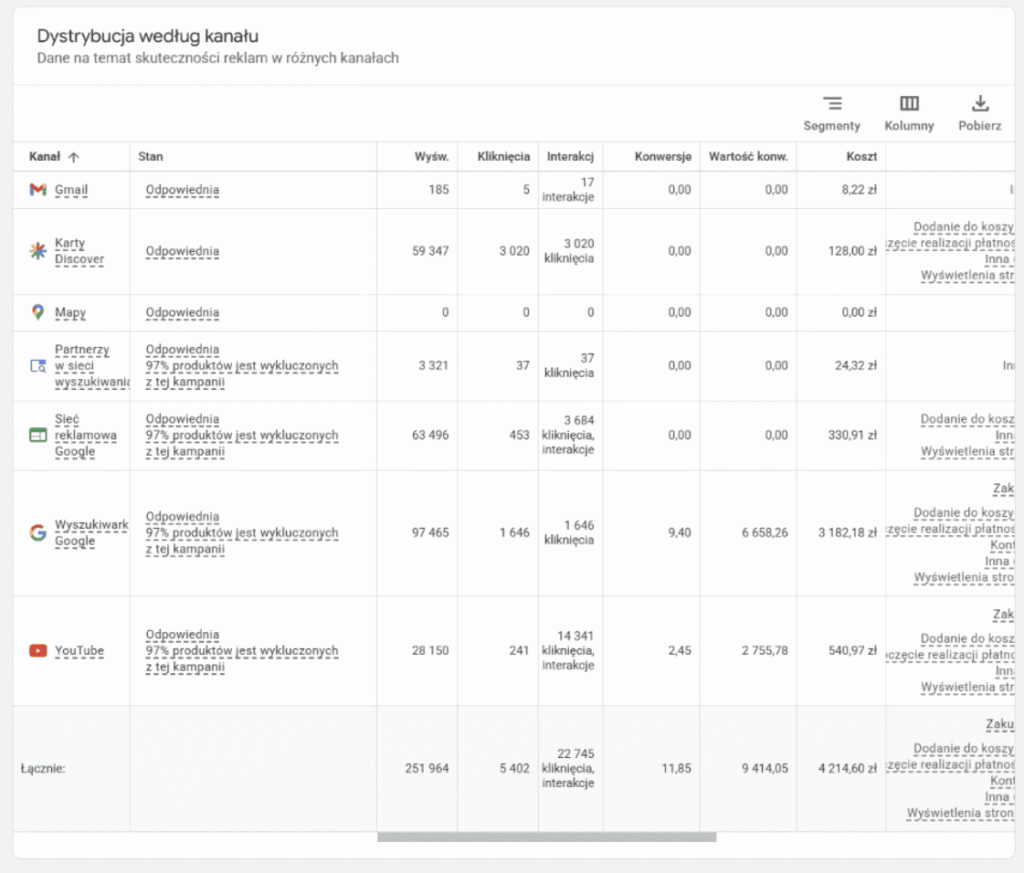Sort by the Wyśw. column header

(x=431, y=157)
